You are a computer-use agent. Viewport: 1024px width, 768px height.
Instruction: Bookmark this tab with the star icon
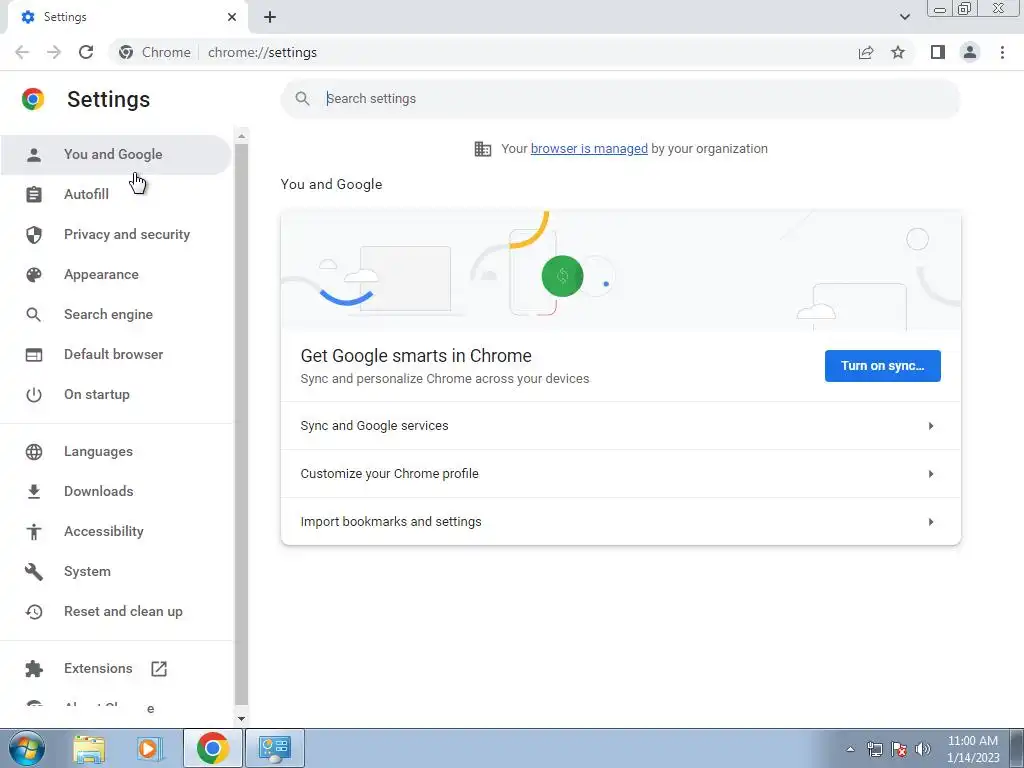(898, 52)
